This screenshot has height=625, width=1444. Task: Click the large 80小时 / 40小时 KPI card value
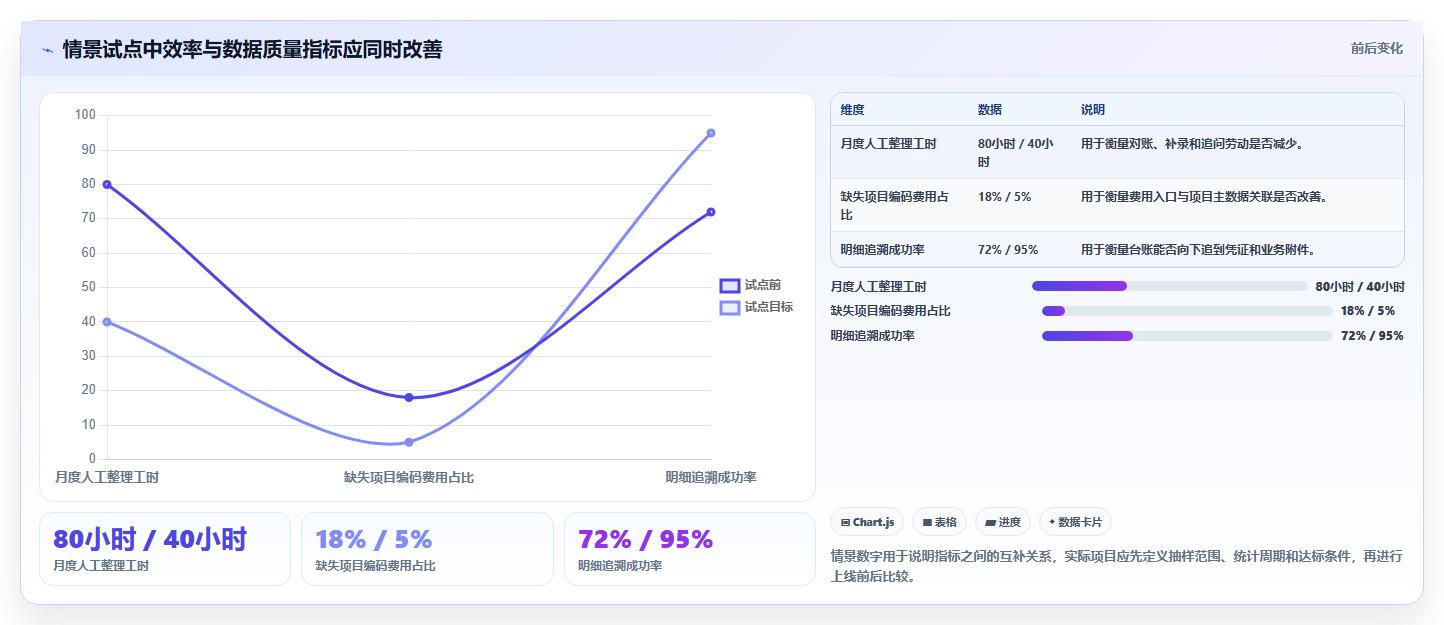[150, 539]
